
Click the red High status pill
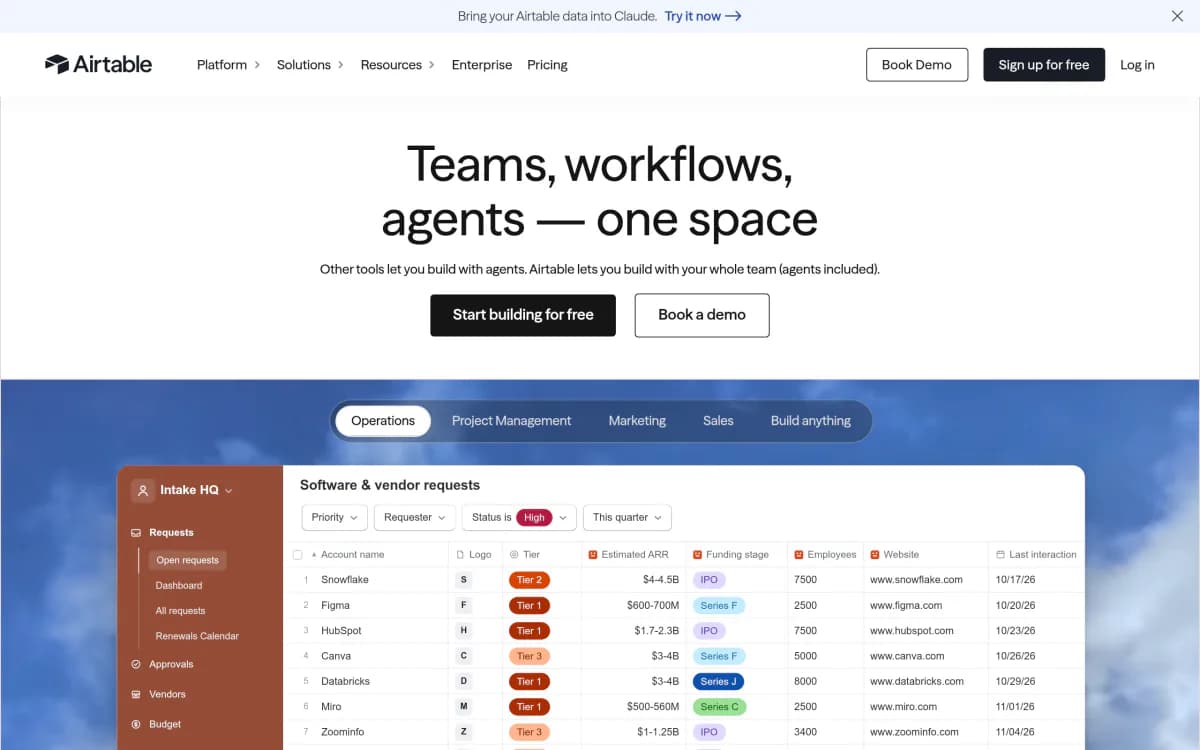(534, 517)
